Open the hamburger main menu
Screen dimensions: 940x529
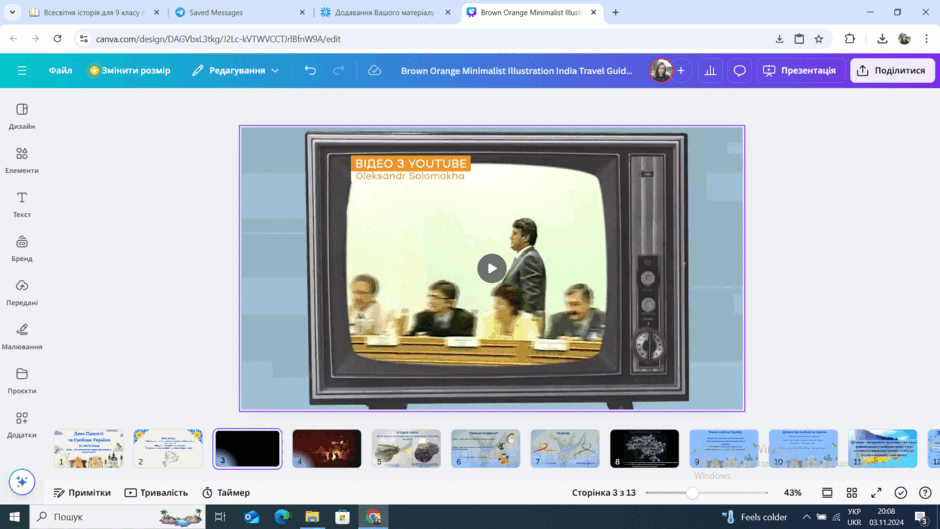click(22, 70)
